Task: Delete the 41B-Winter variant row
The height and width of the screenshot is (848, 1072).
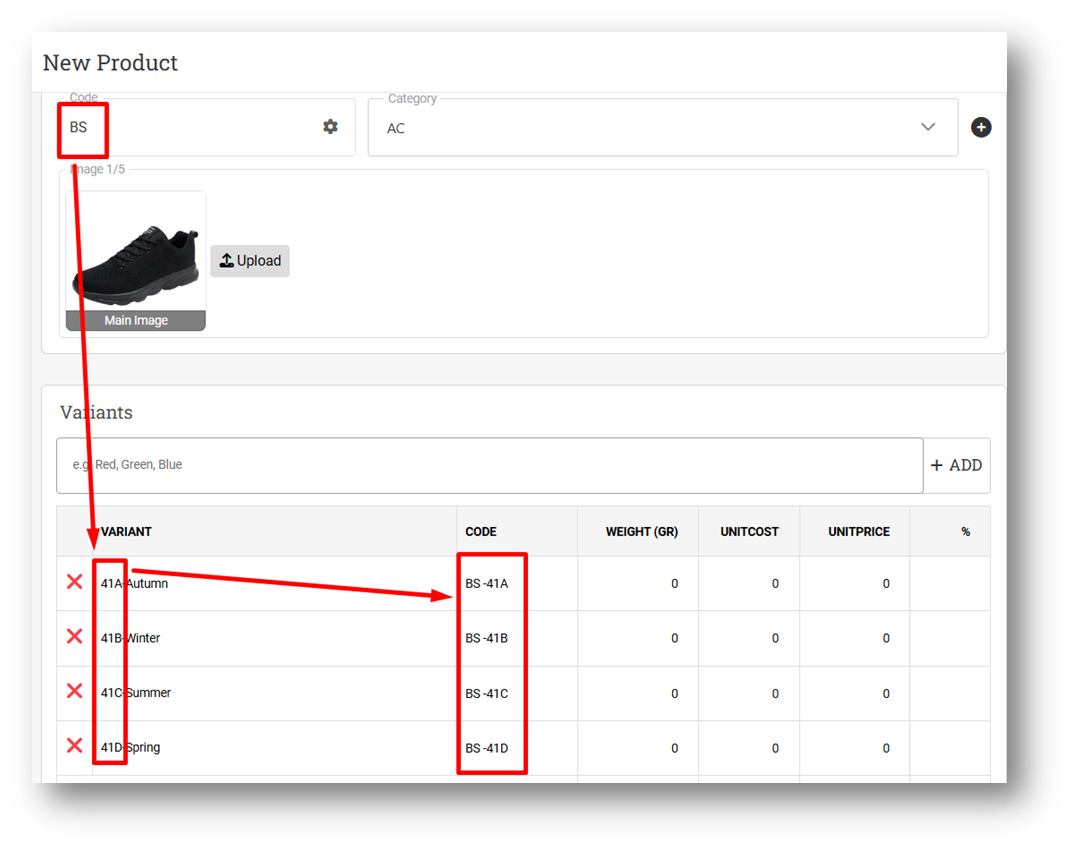Action: (75, 637)
